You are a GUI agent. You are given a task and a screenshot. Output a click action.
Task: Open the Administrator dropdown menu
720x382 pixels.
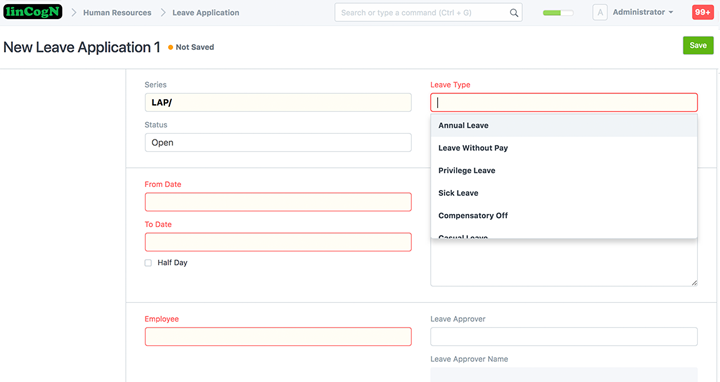coord(643,12)
